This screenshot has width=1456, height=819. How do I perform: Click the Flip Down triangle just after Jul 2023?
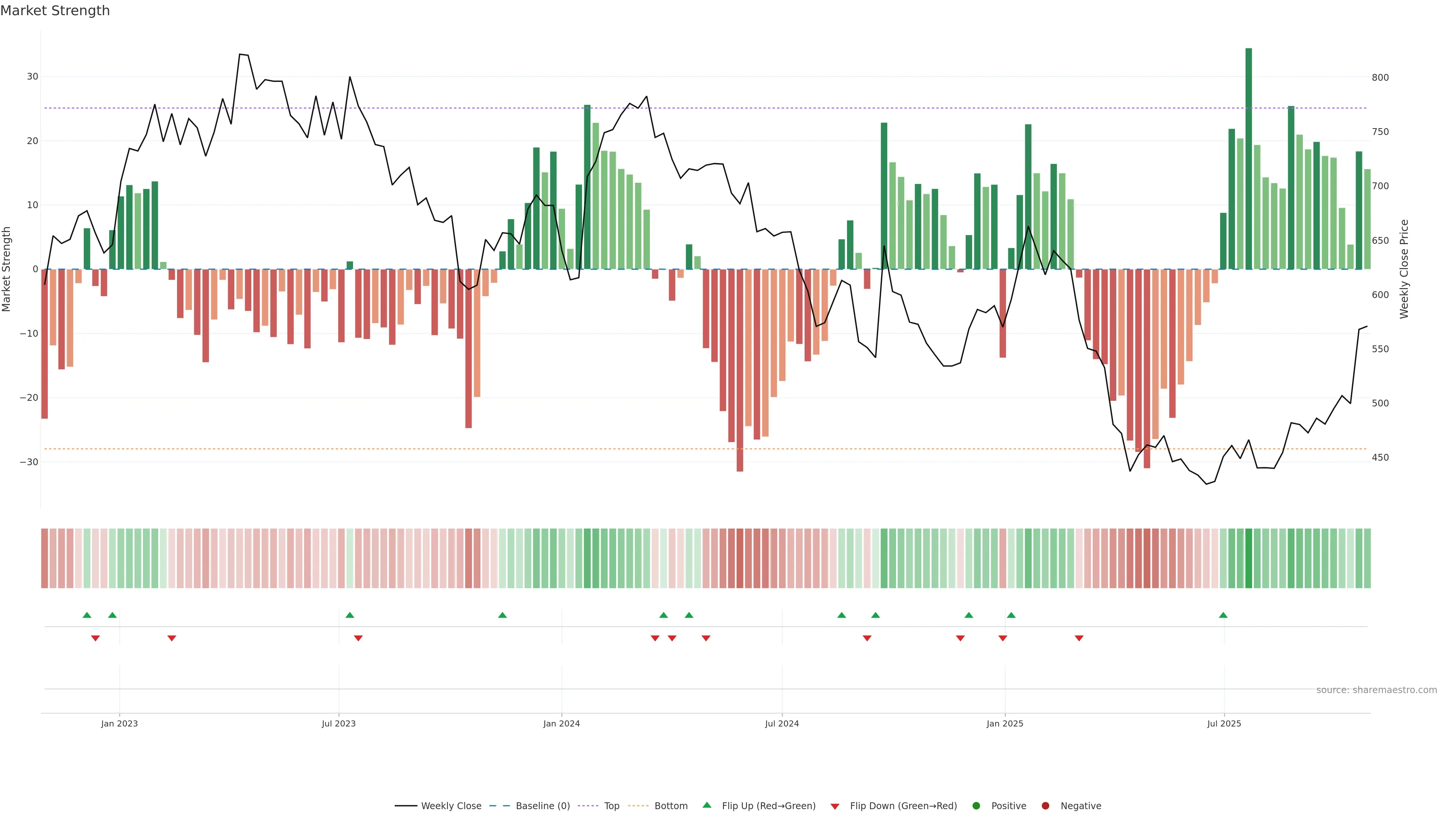(358, 638)
